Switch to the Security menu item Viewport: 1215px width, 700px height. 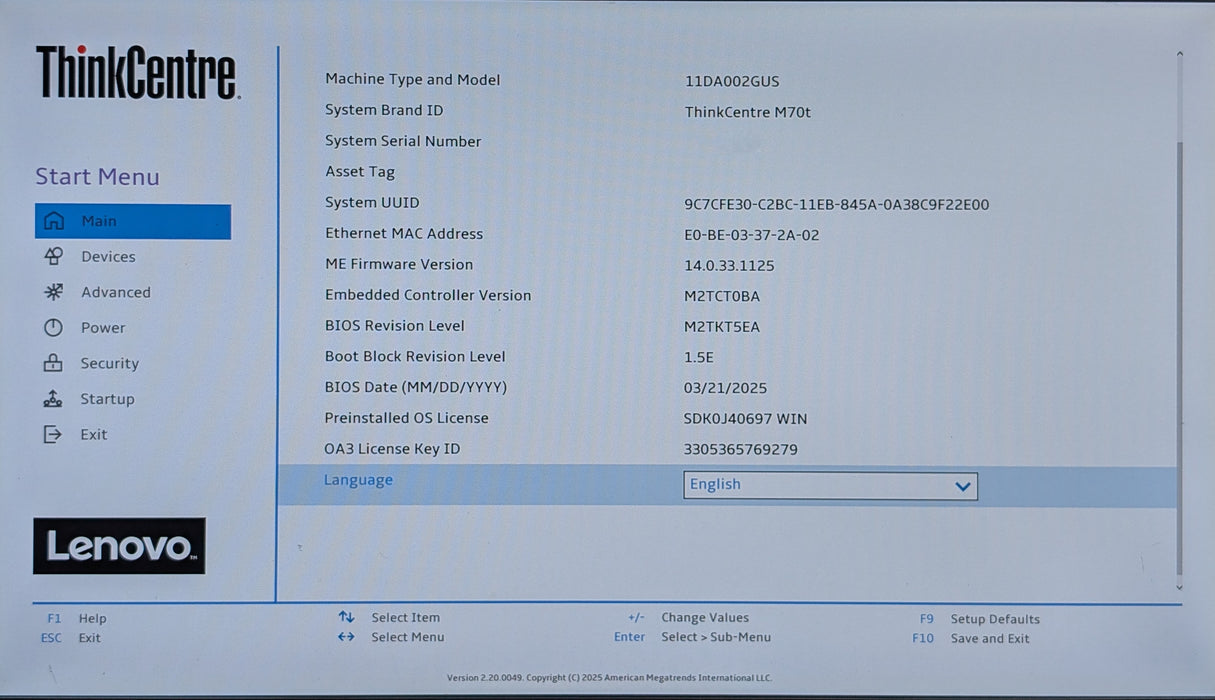110,364
